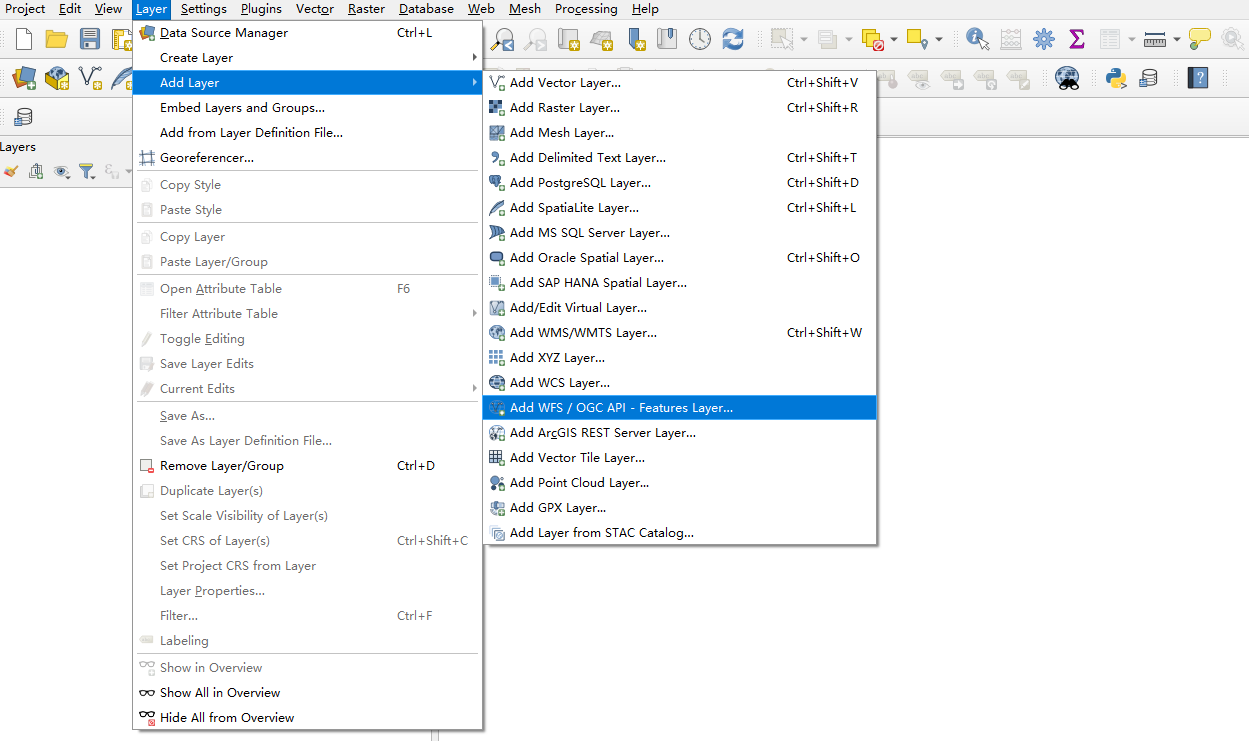This screenshot has height=741, width=1249.
Task: Click Deselect Features icon
Action: click(872, 39)
